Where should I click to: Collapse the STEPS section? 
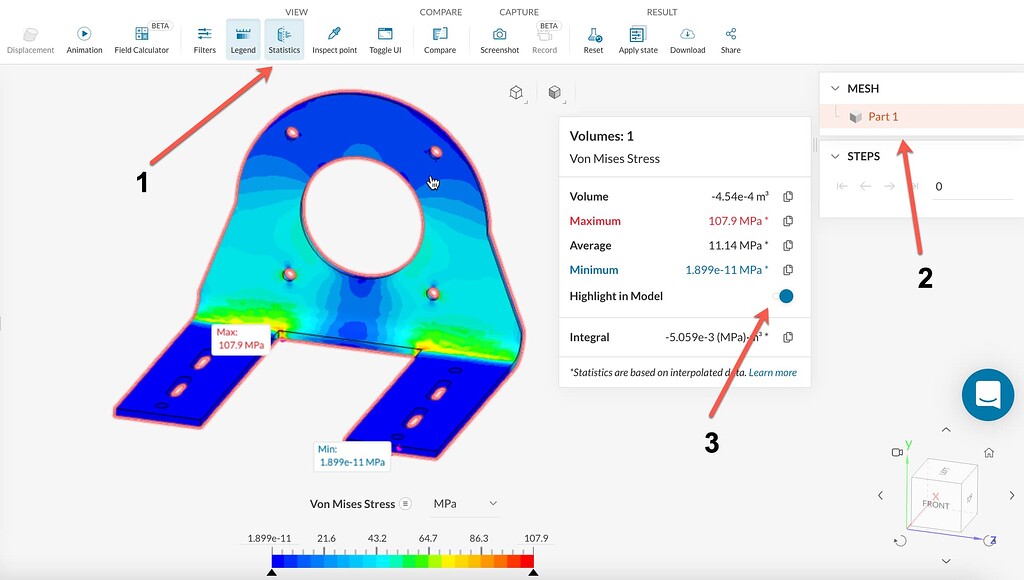pos(835,156)
